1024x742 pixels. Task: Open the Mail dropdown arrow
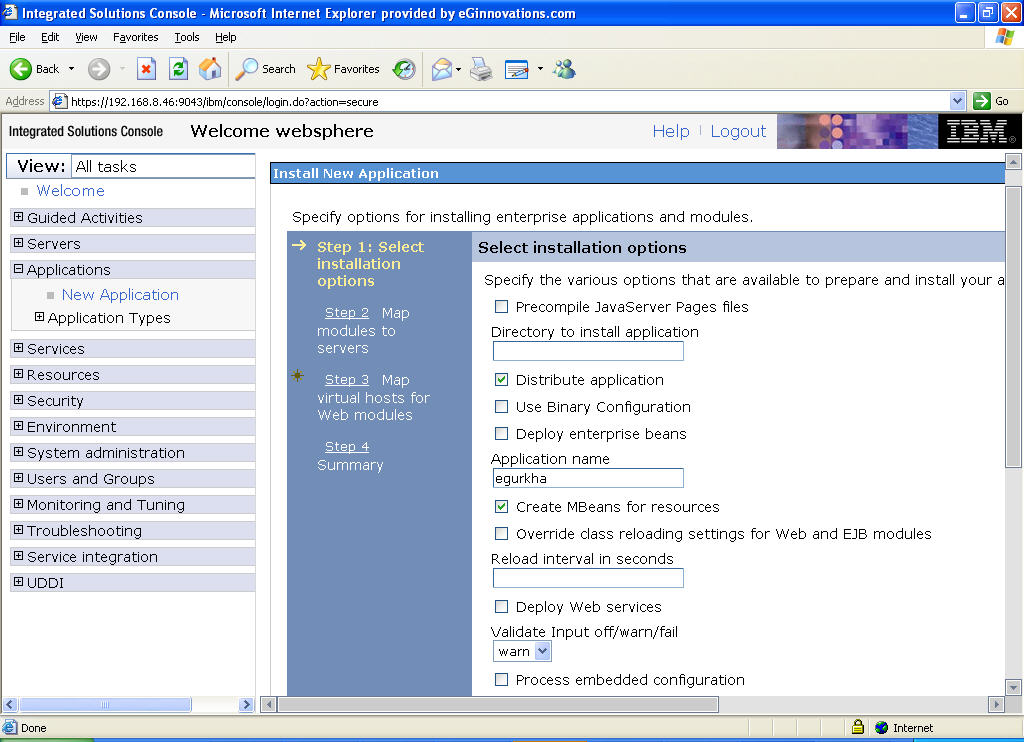point(458,69)
